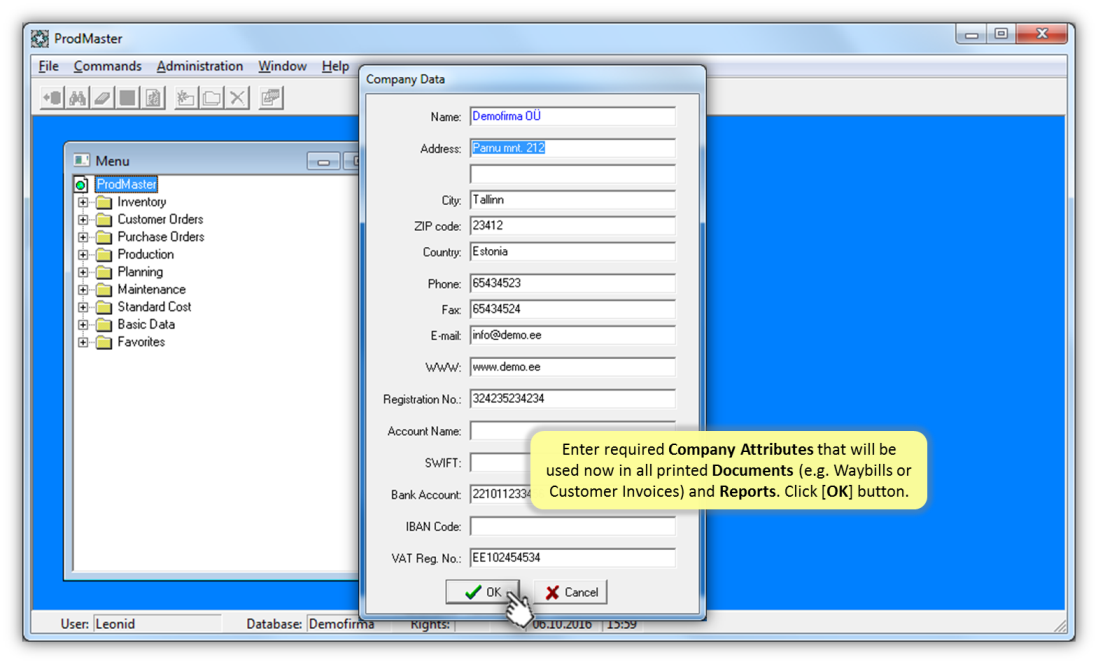Viewport: 1098px width, 664px height.
Task: Open the Administration menu
Action: coord(200,66)
